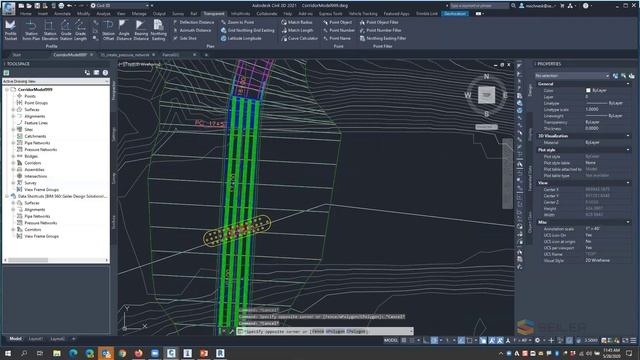The image size is (640, 360).
Task: Expand the drawing's Pipe Networks tree node
Action: [13, 143]
